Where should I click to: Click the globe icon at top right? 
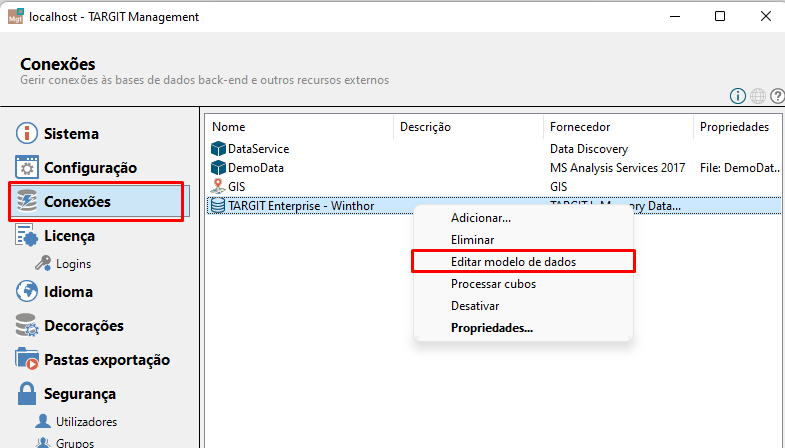click(x=758, y=96)
